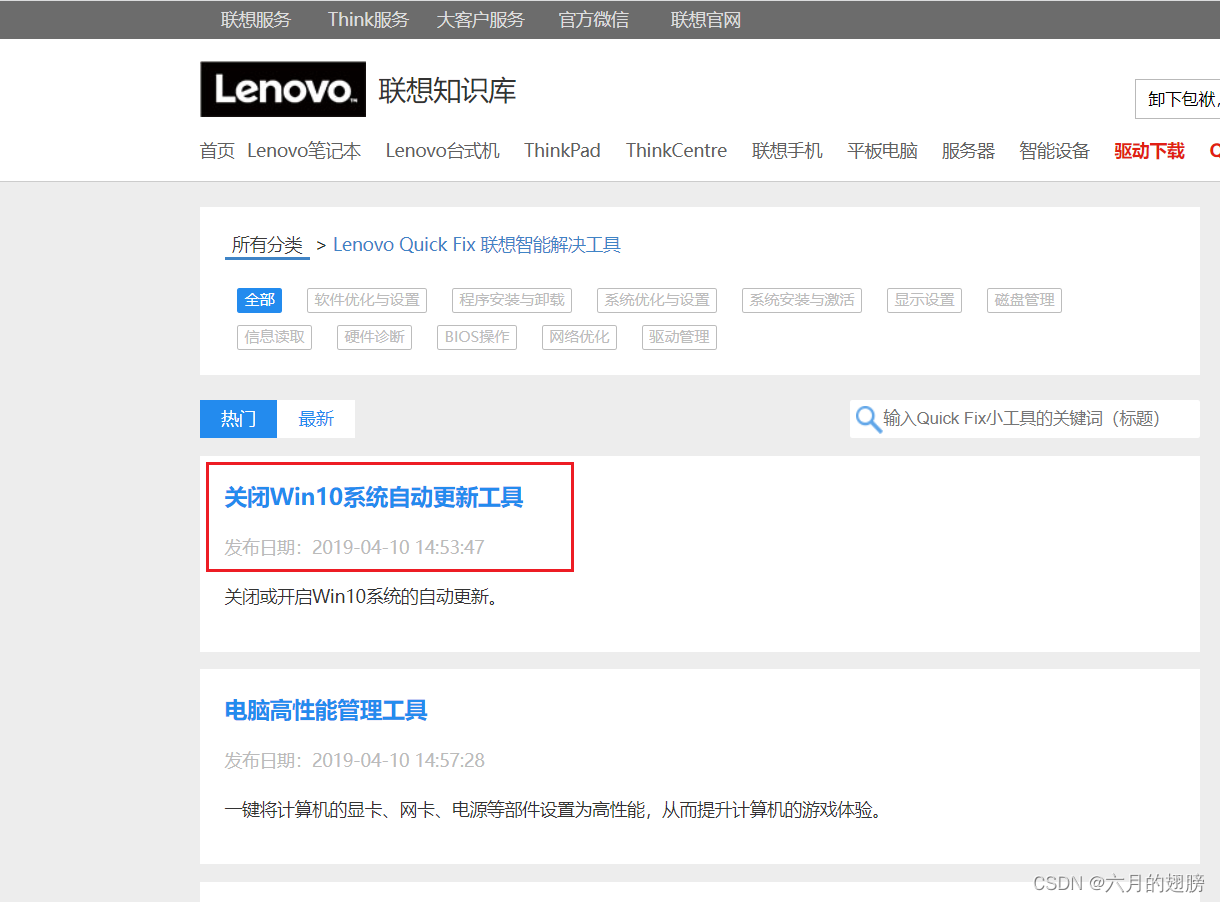Open Lenovo笔记本 navigation item
The width and height of the screenshot is (1220, 902).
click(304, 151)
